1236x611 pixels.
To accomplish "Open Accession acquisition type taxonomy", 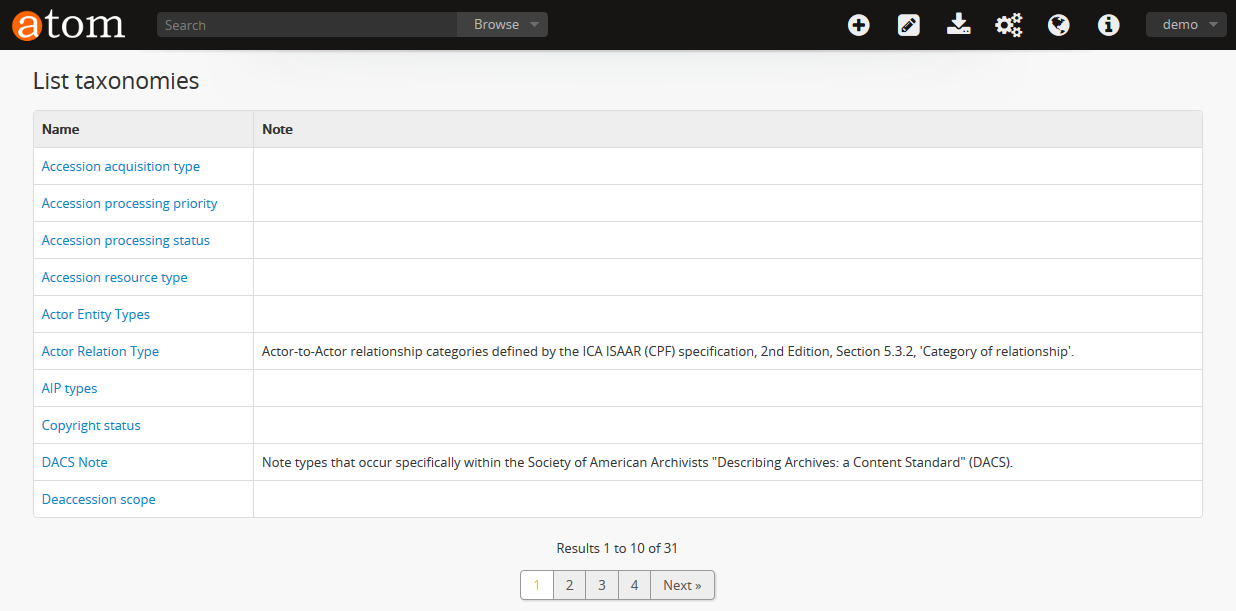I will point(120,167).
